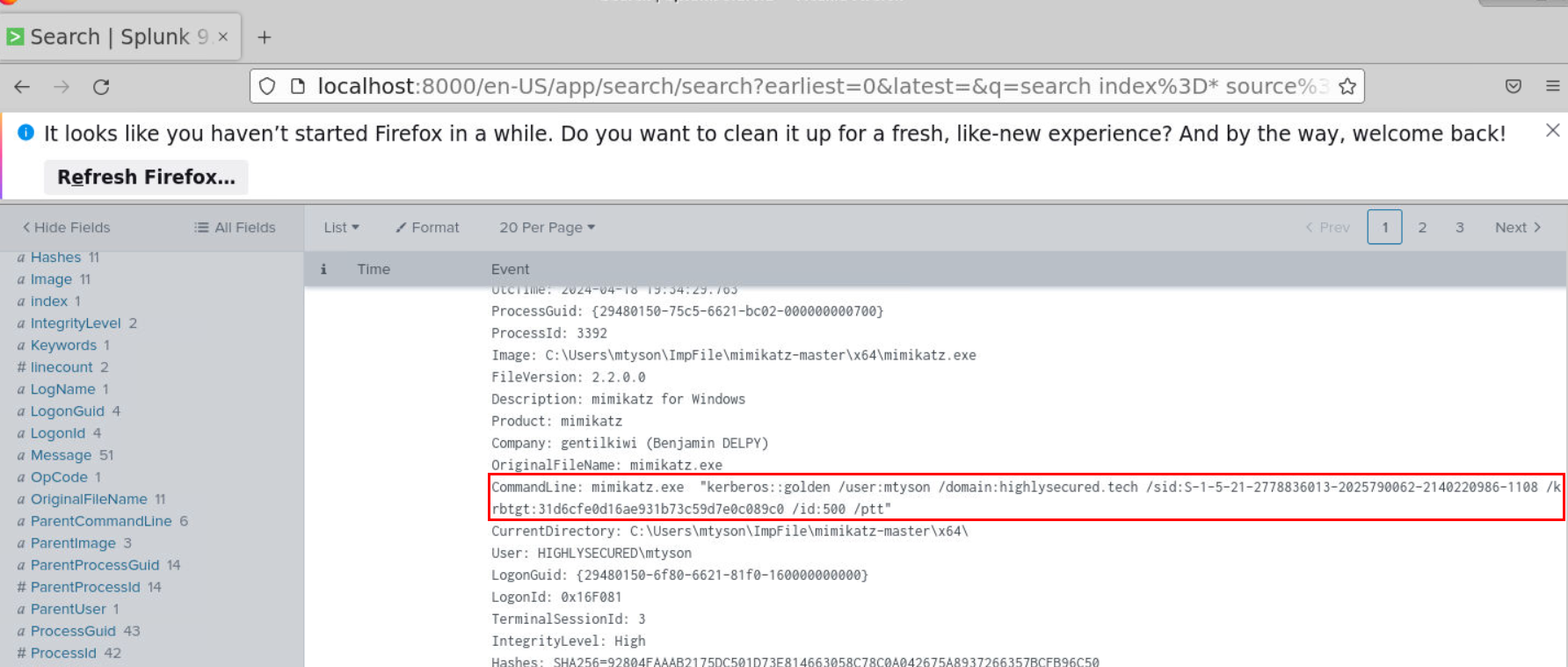Screen dimensions: 1568x667
Task: Go to results page 3
Action: click(x=1460, y=228)
